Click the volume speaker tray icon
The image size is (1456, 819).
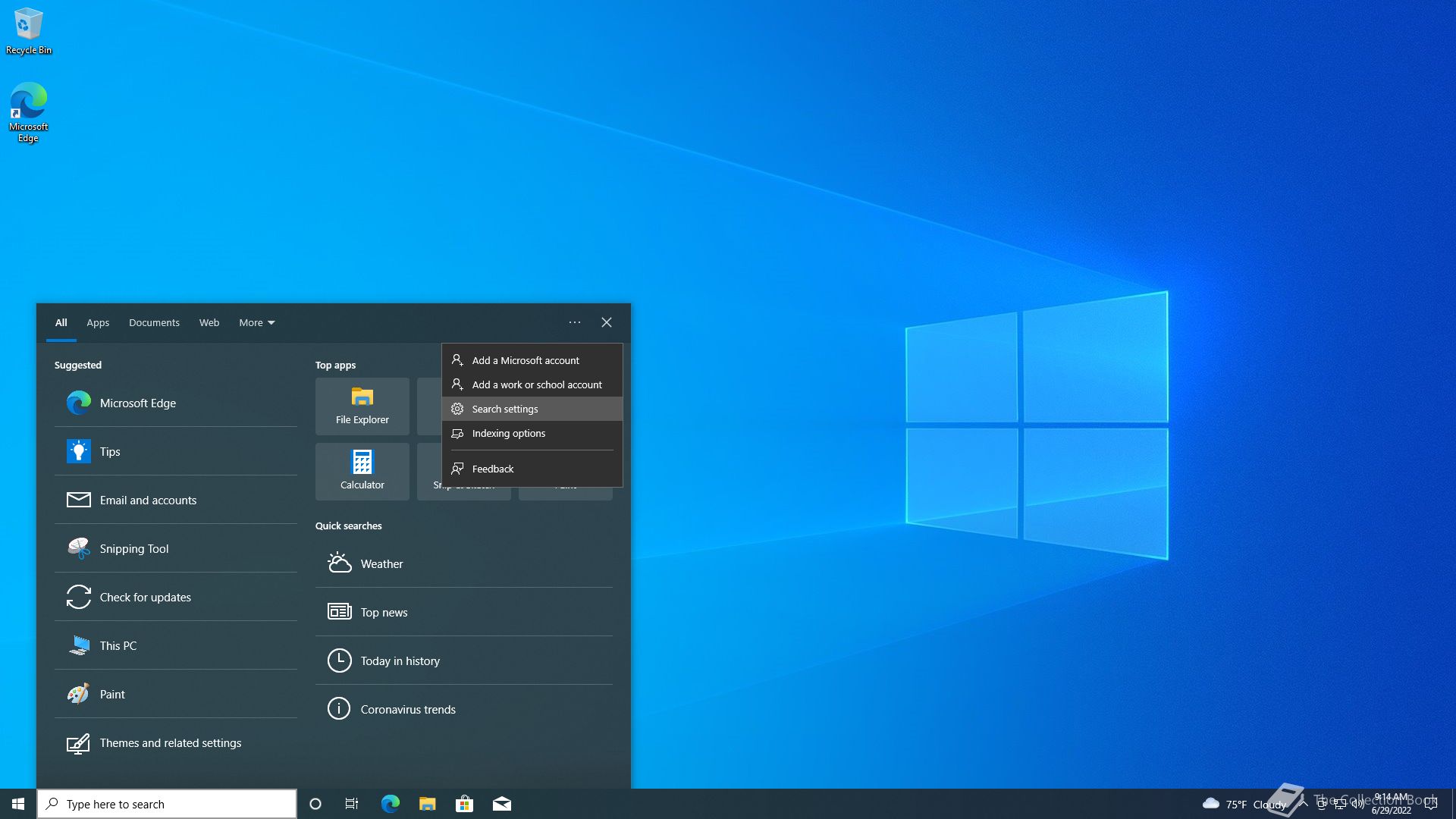coord(1357,804)
